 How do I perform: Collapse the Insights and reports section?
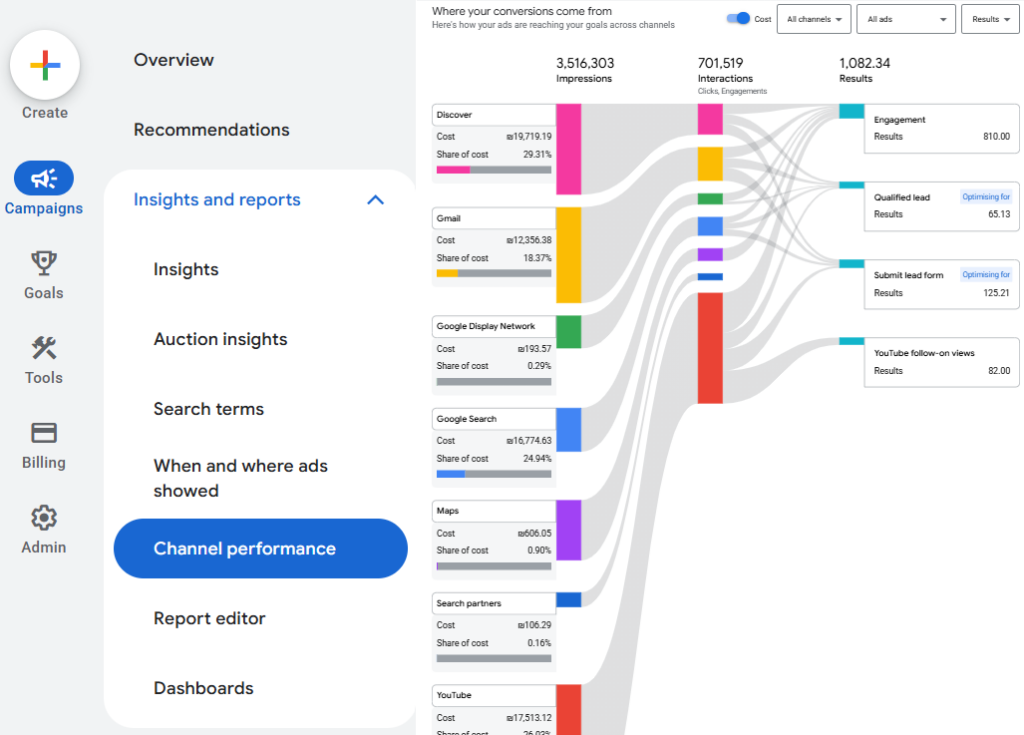point(375,200)
